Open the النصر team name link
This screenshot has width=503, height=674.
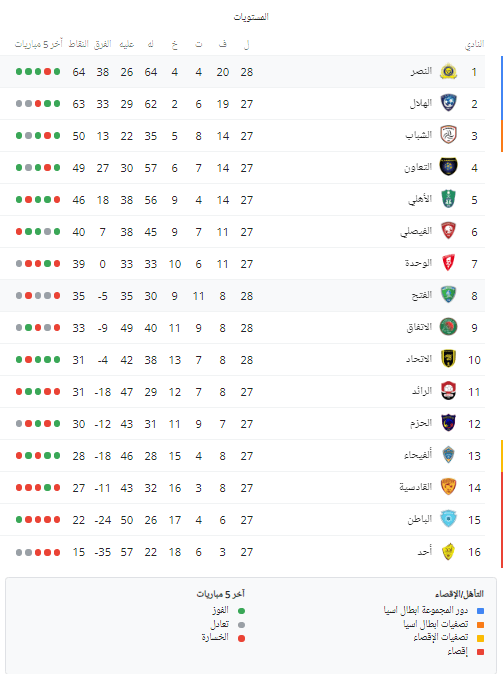[x=421, y=71]
